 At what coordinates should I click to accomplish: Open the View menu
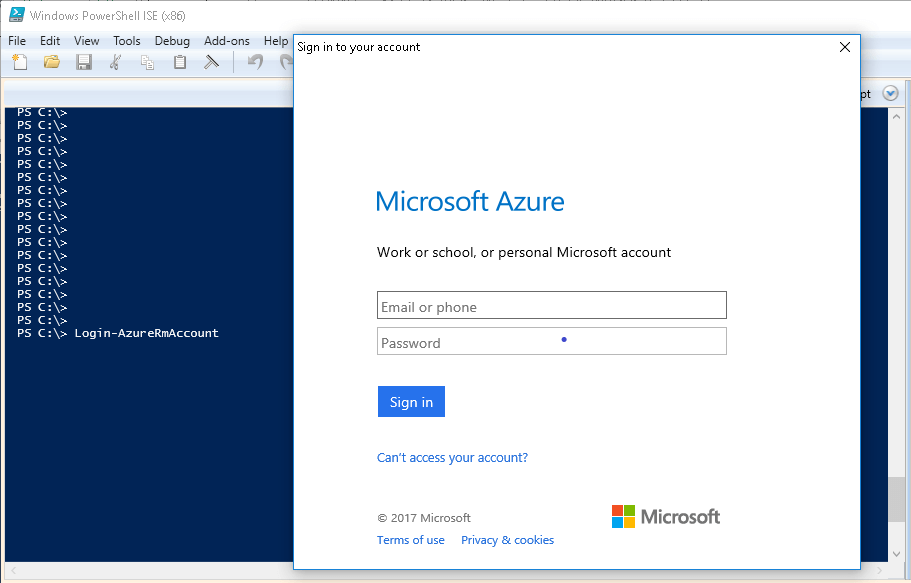87,41
